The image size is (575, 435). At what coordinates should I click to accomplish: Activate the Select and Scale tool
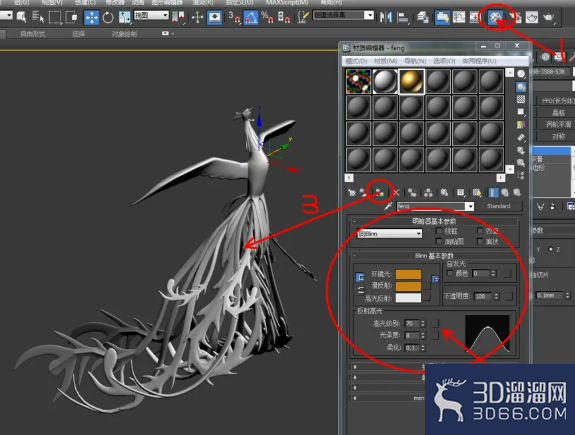(125, 17)
